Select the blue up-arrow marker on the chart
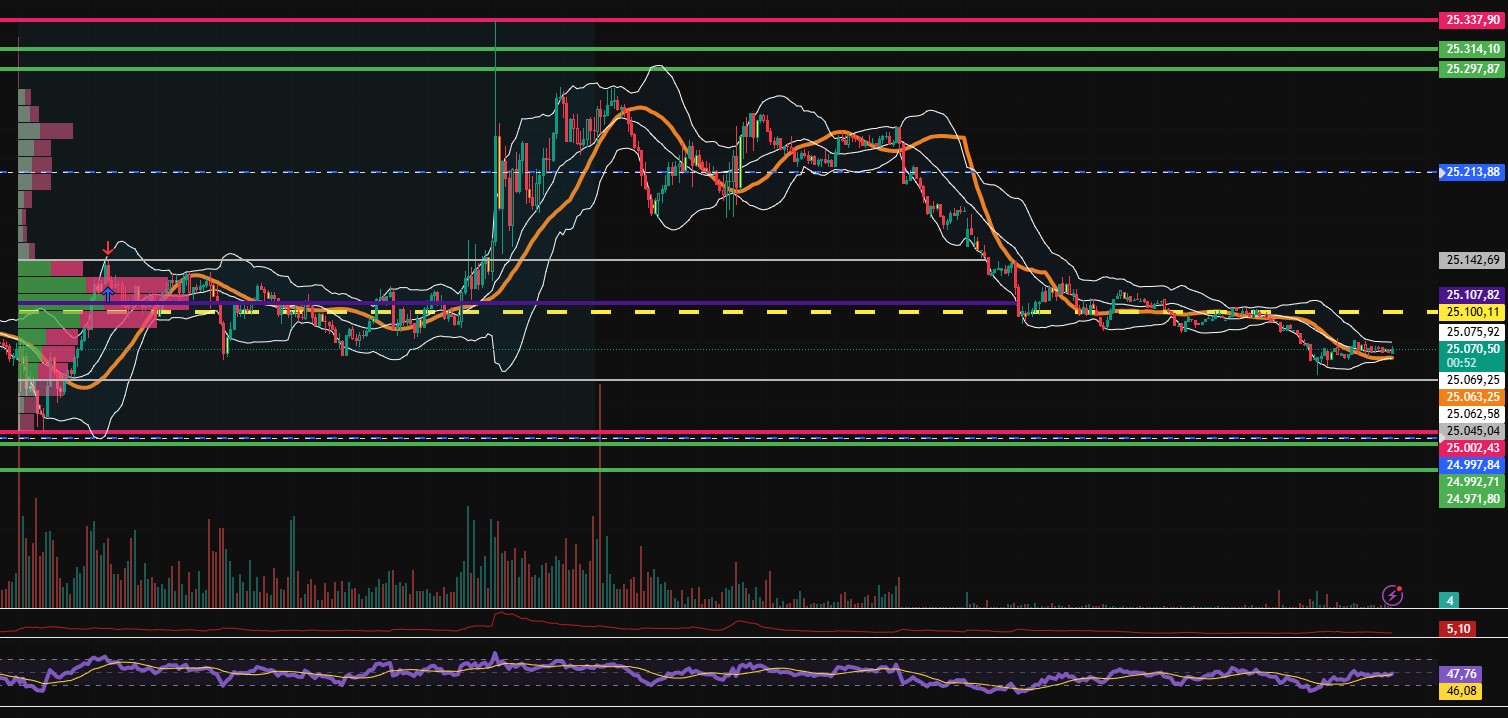Viewport: 1508px width, 718px height. pyautogui.click(x=108, y=295)
